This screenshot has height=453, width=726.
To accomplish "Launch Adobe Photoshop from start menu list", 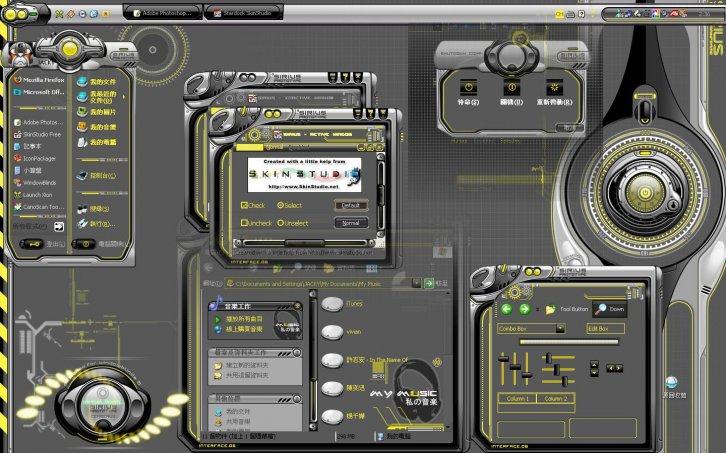I will tap(38, 122).
